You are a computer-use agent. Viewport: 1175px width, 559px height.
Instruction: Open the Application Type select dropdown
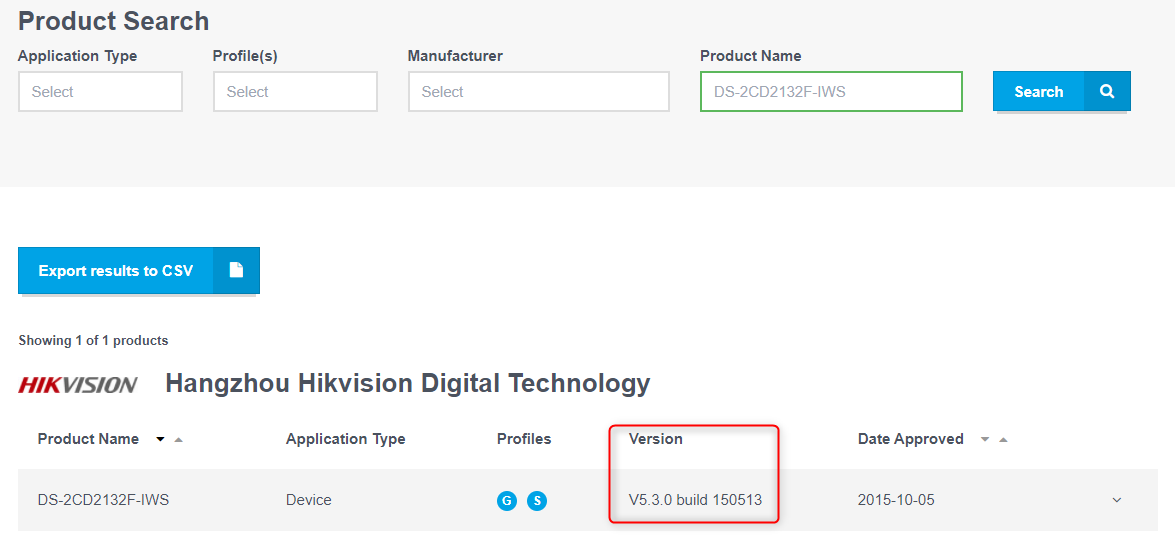tap(100, 92)
